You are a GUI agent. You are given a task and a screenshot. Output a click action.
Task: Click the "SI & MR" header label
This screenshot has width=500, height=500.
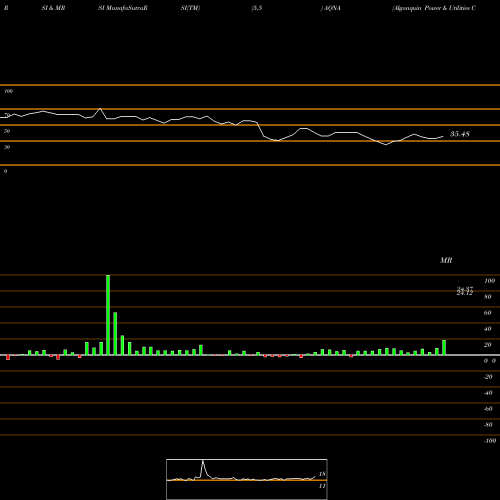53,8
